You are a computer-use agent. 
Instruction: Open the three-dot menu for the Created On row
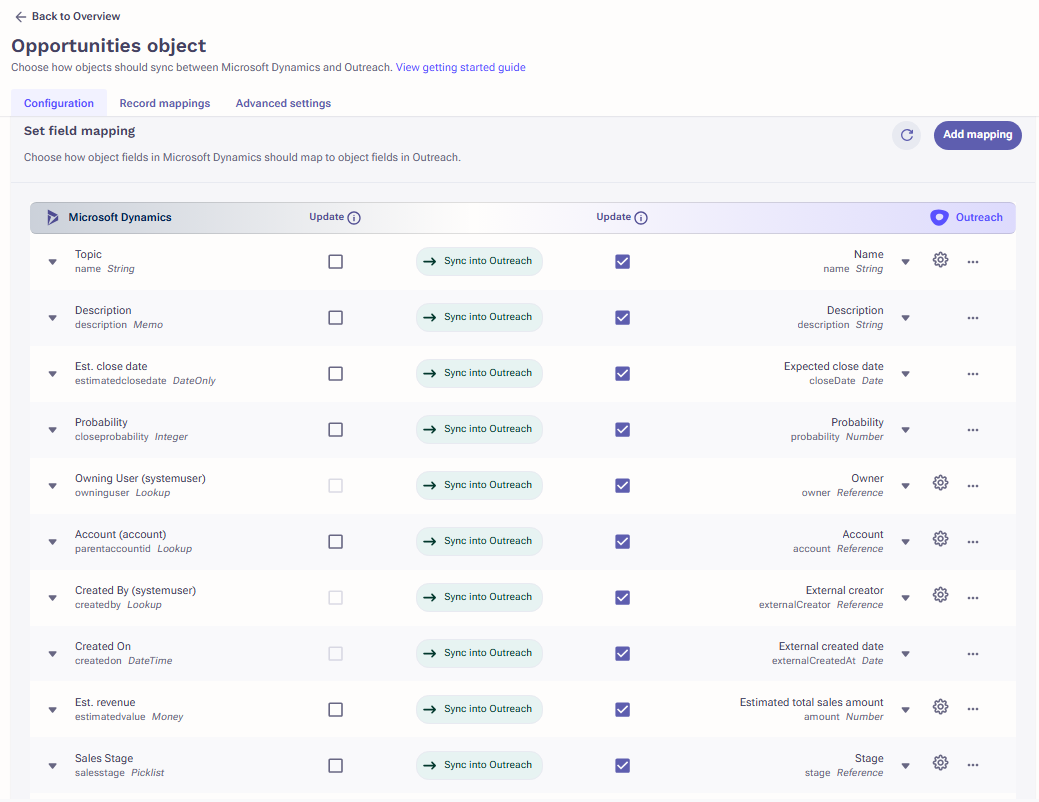[x=973, y=654]
